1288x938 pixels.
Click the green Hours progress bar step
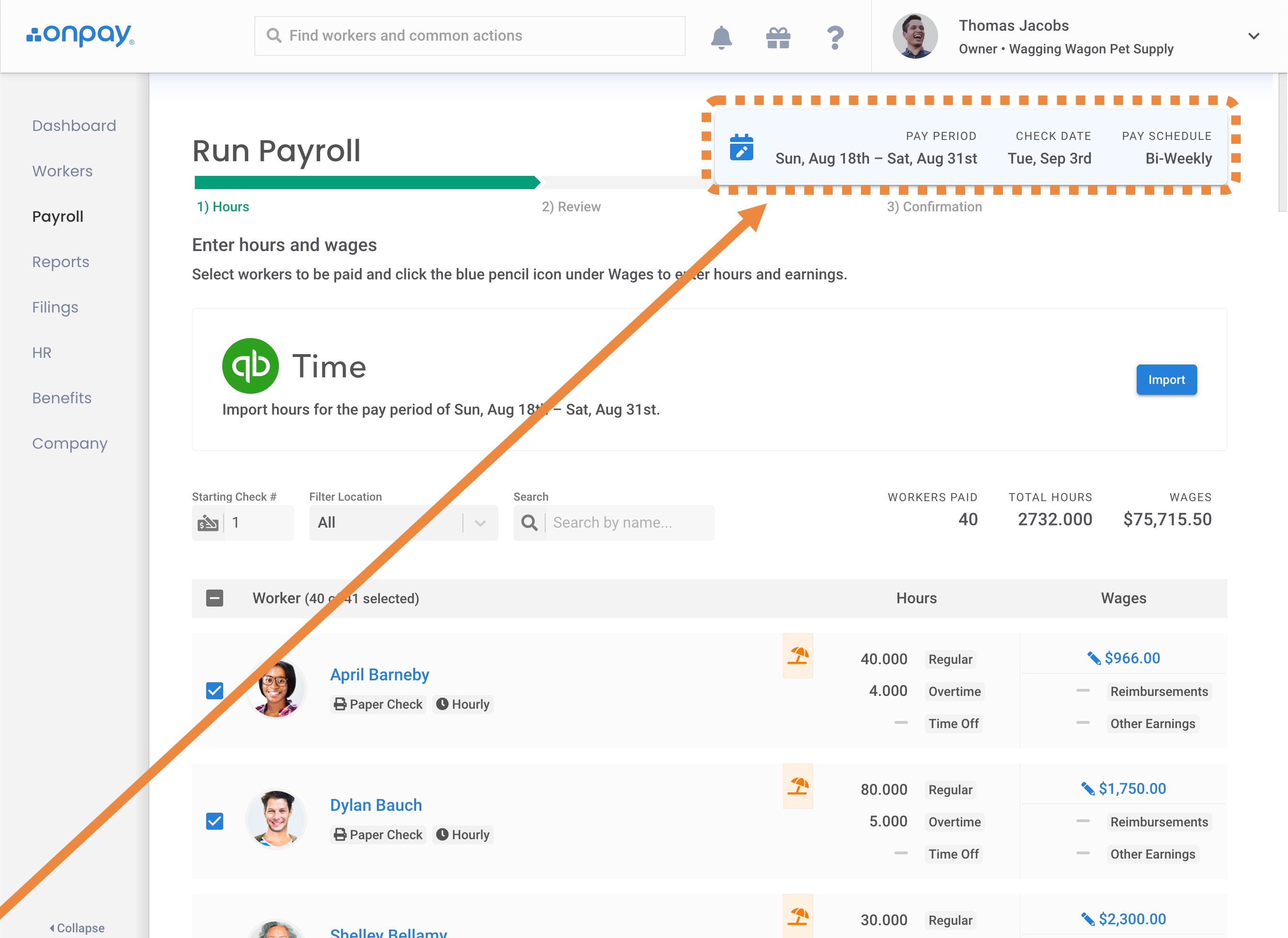coord(366,182)
